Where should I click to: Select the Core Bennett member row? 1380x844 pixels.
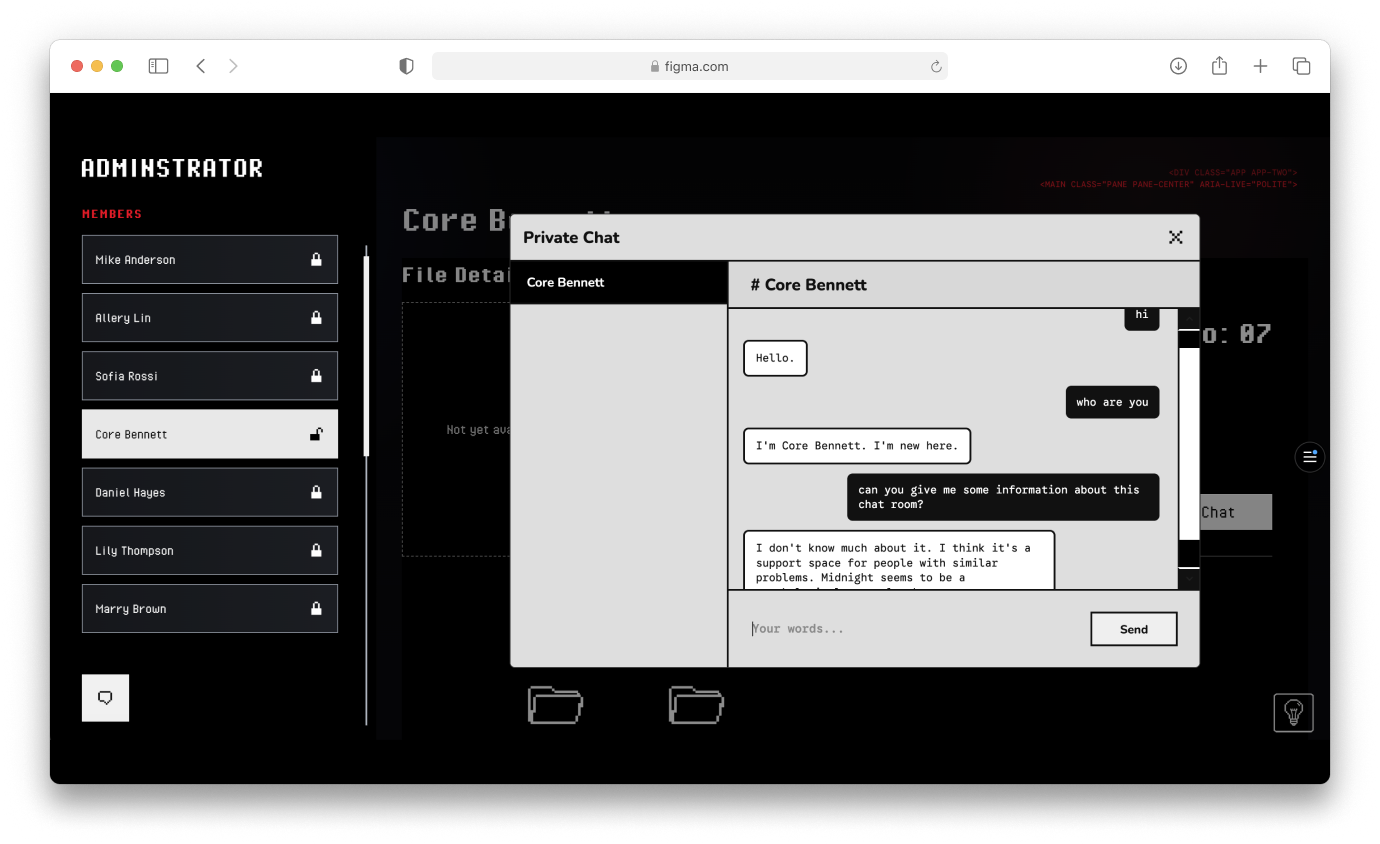(210, 434)
